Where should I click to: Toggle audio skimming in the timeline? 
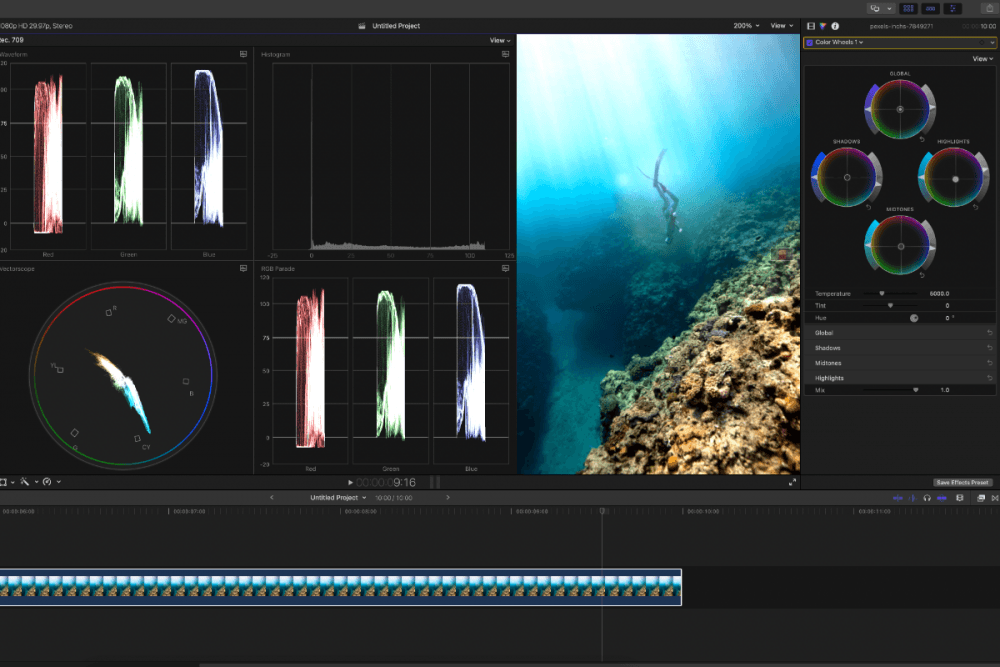[x=912, y=498]
